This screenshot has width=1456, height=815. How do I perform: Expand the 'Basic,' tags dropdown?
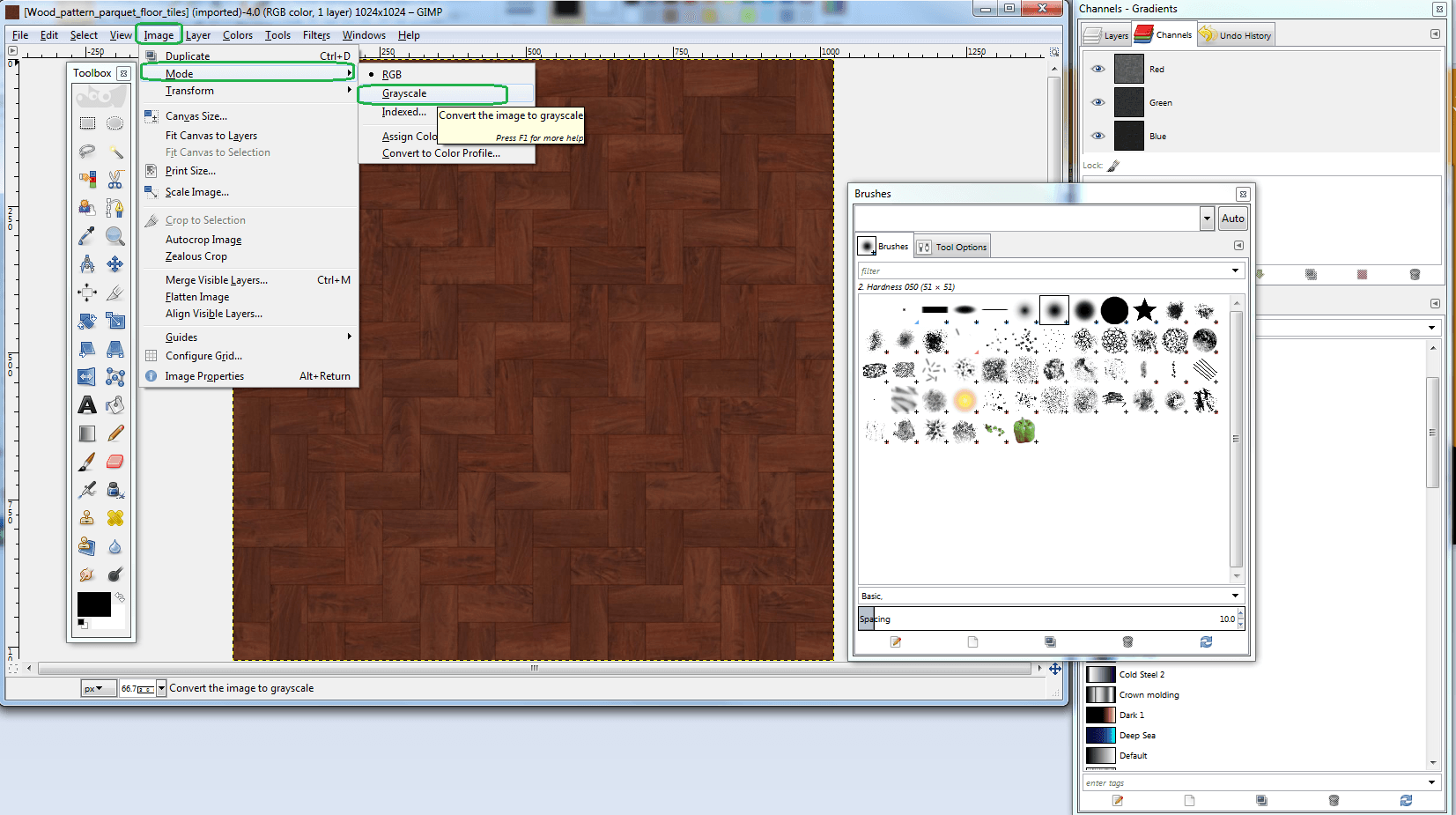1235,596
